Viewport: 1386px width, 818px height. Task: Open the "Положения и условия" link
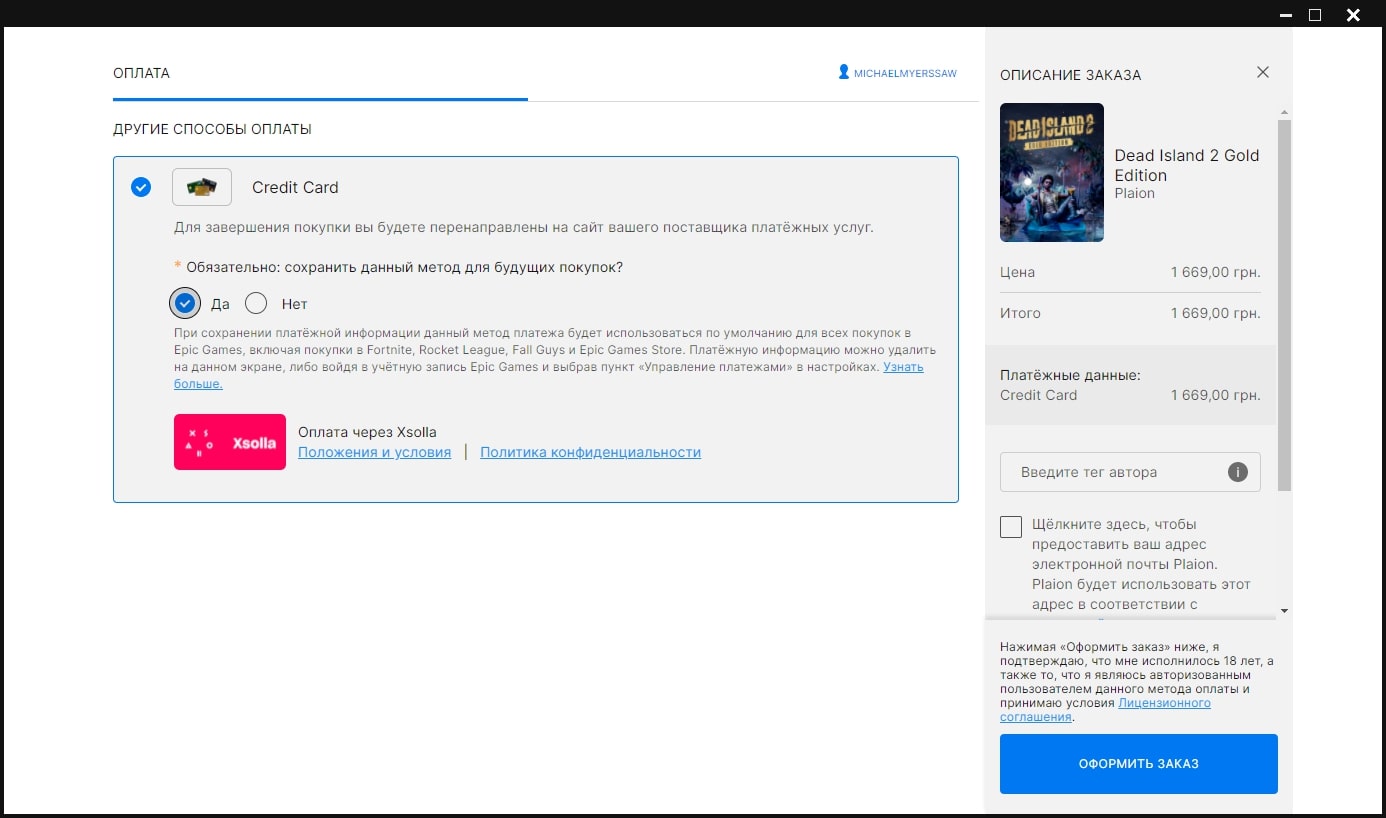pos(374,452)
